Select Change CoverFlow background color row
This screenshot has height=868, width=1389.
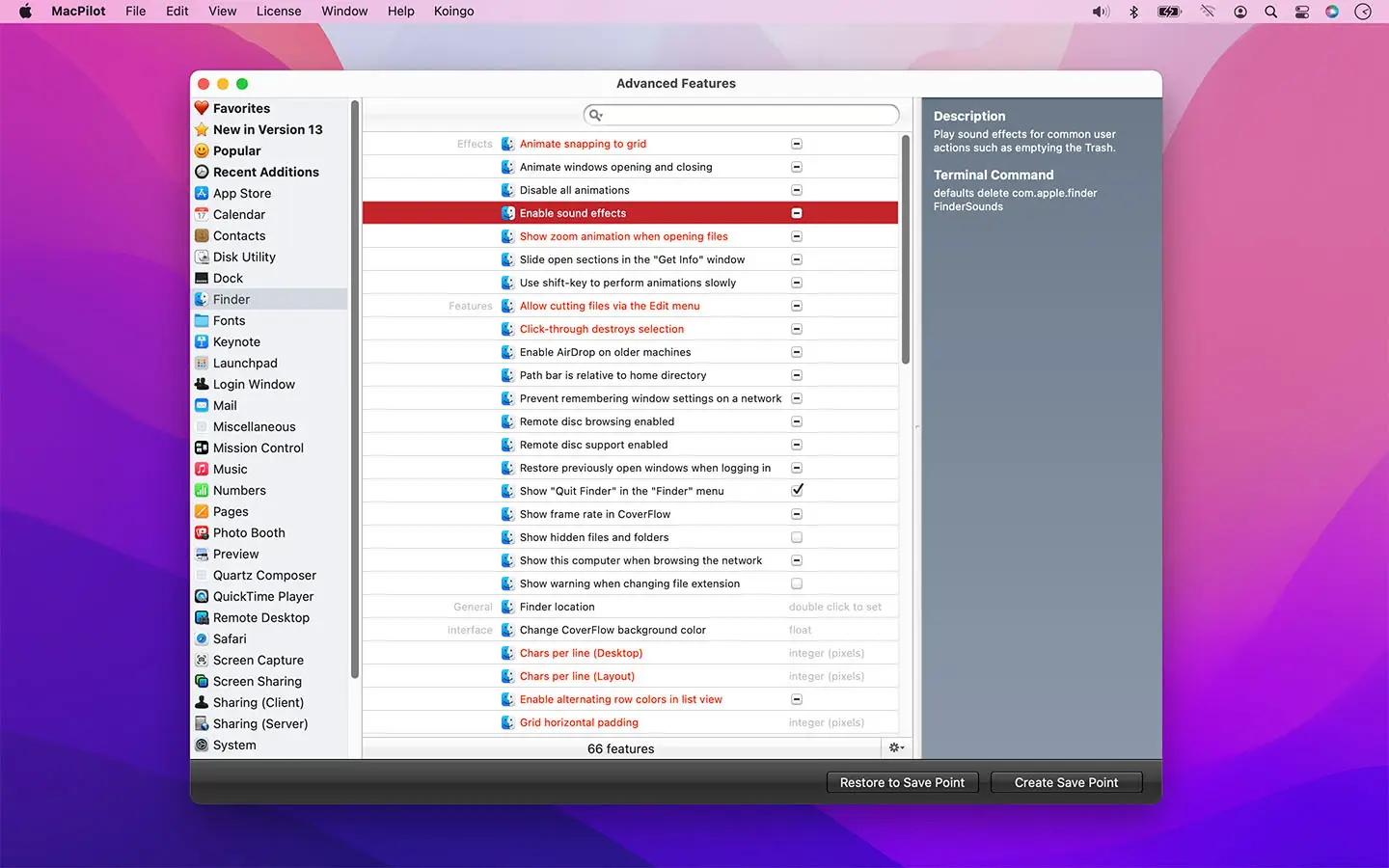(x=630, y=630)
